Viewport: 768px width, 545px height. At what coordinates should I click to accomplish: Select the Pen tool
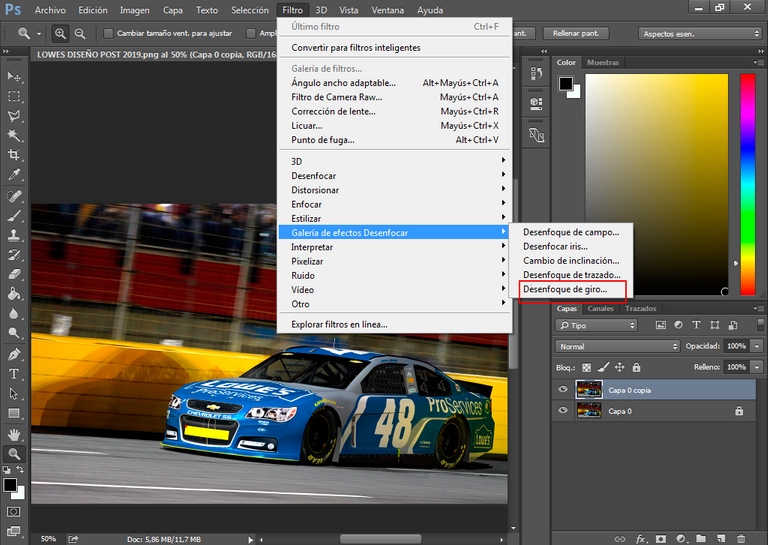click(14, 354)
